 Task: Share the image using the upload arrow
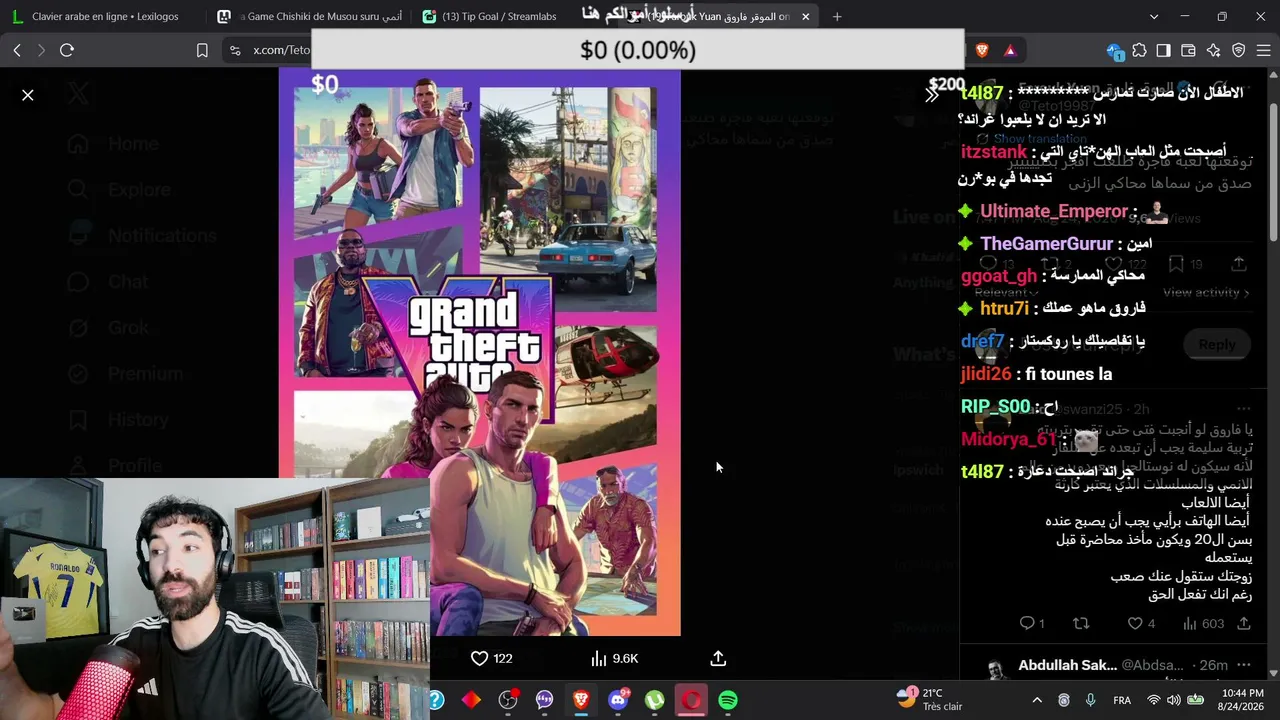[718, 658]
